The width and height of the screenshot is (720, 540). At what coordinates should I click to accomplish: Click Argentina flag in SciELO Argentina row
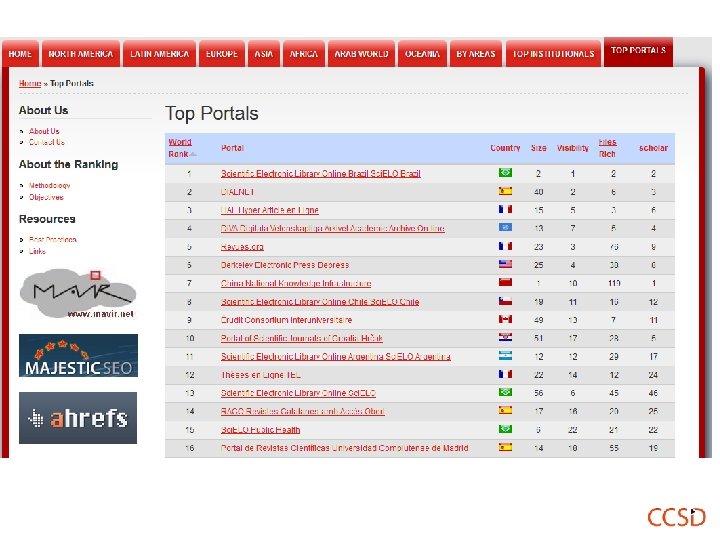(505, 355)
